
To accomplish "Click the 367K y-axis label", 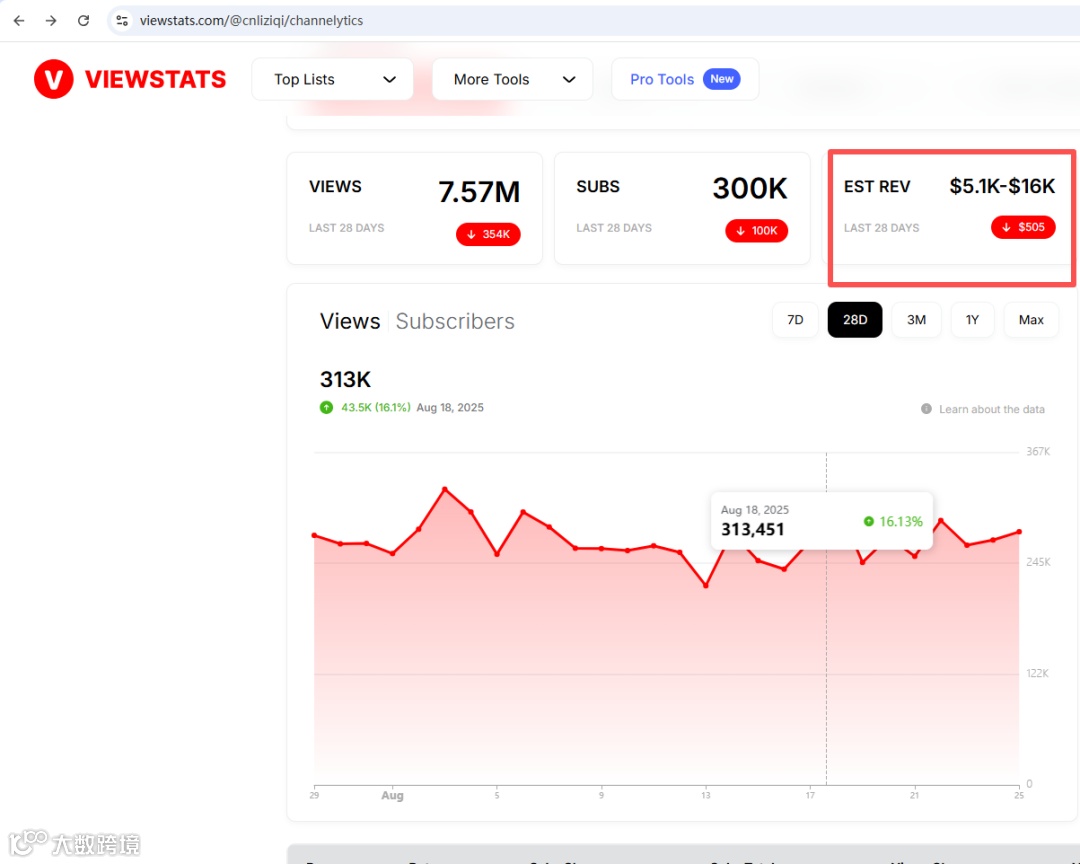I will [1038, 451].
